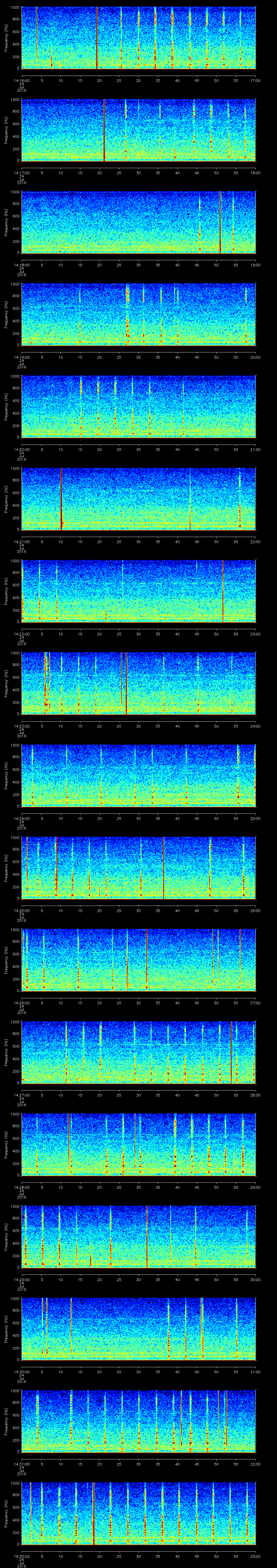Click the '14:20:00' time label
Image resolution: width=277 pixels, height=1568 pixels.
[21, 449]
